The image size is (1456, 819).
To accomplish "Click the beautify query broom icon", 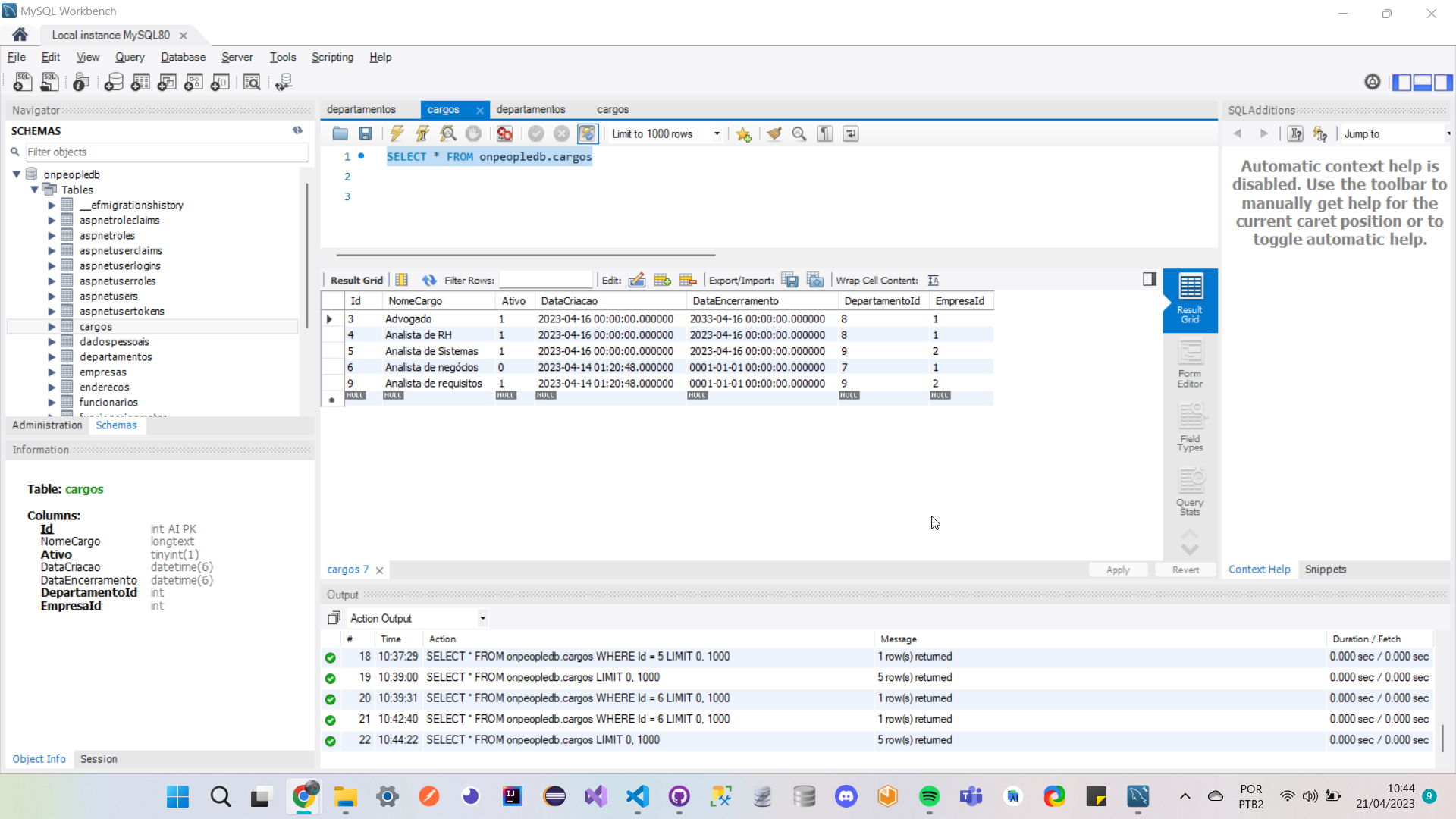I will (x=773, y=134).
